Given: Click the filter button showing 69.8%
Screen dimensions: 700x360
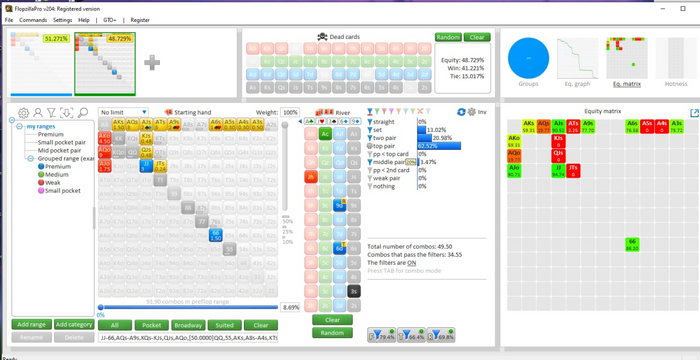Looking at the screenshot, I should point(441,335).
